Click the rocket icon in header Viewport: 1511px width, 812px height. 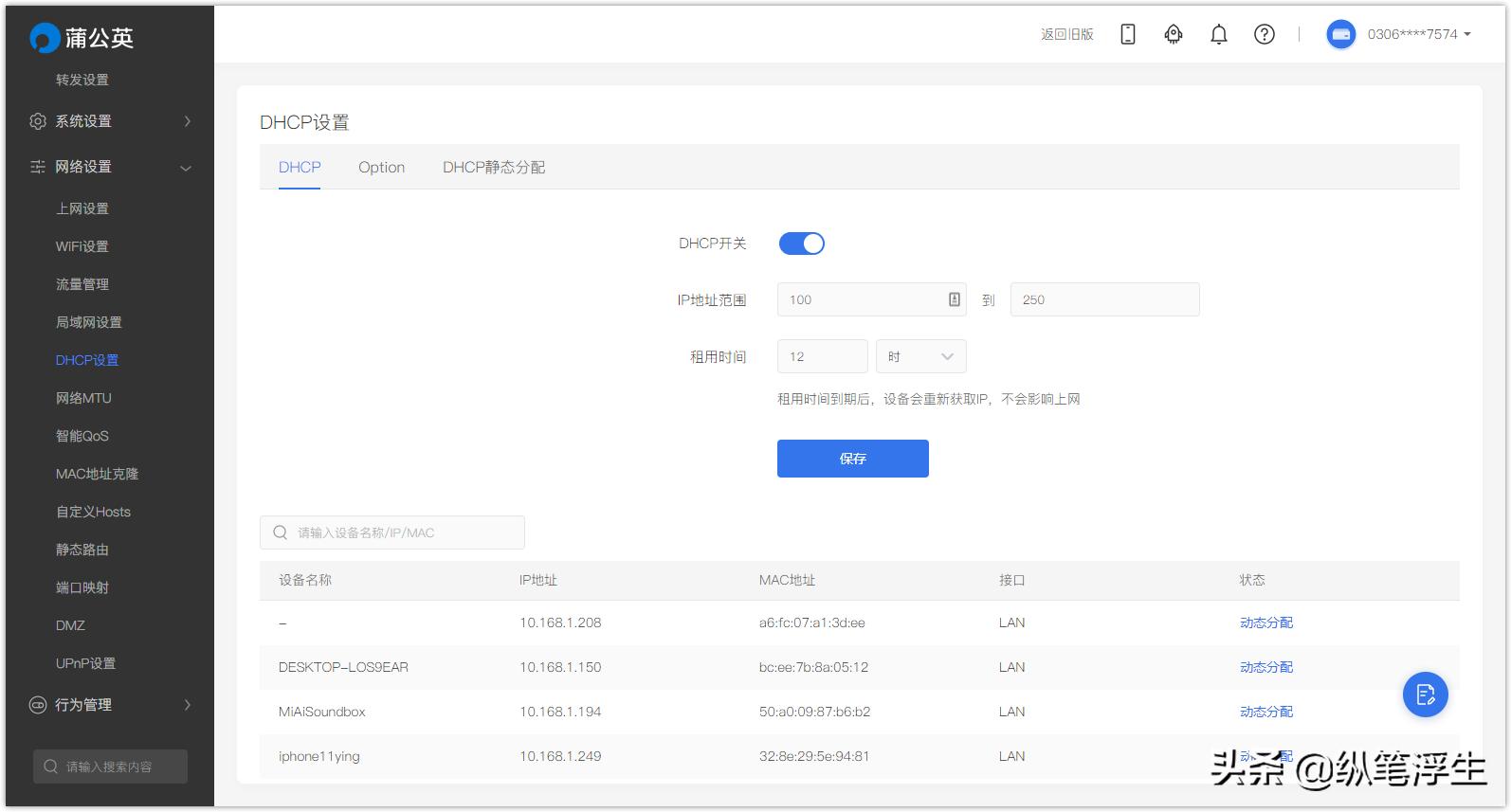[x=1174, y=34]
